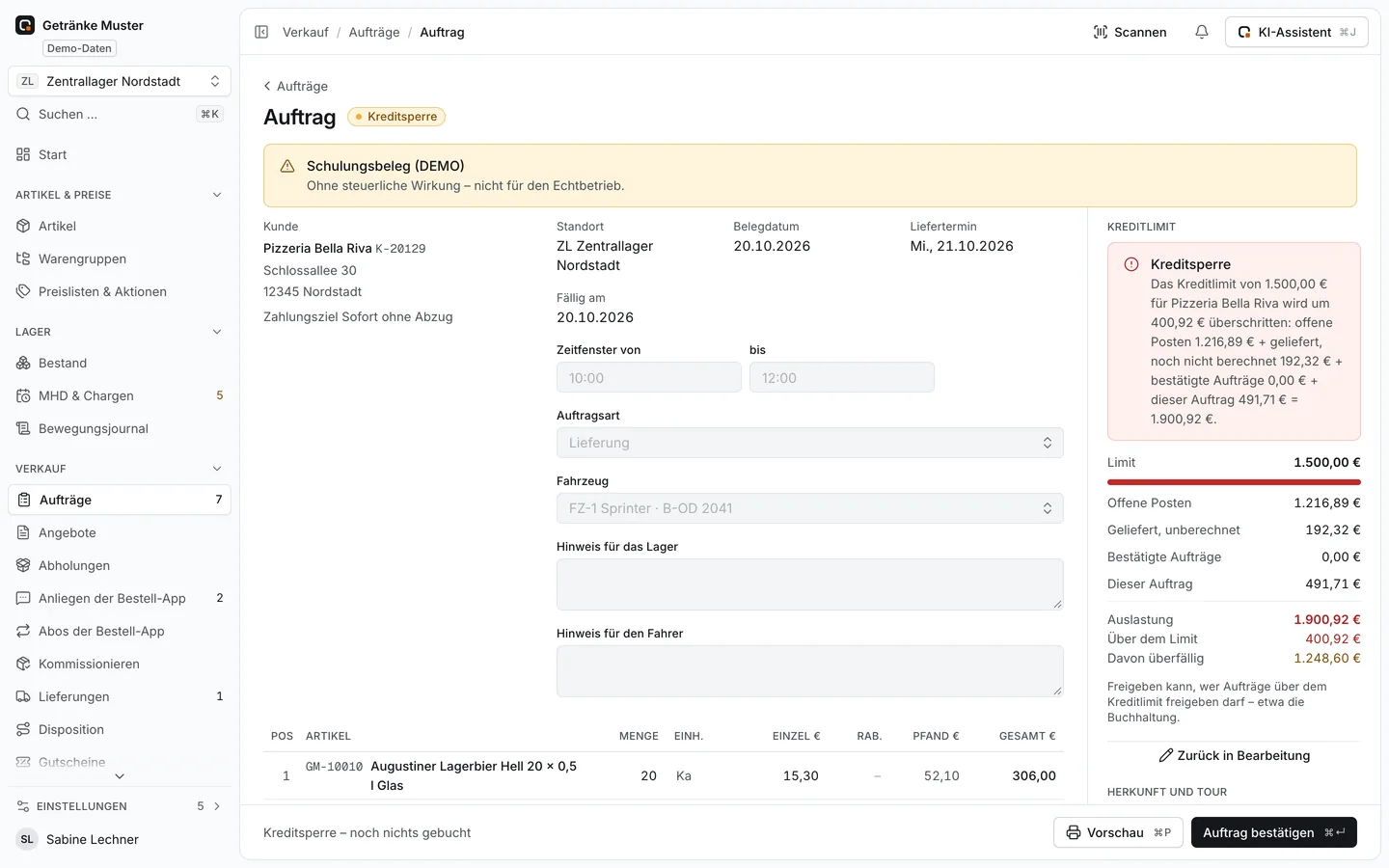Click Zurück in Bearbeitung
The height and width of the screenshot is (868, 1389).
[1234, 755]
